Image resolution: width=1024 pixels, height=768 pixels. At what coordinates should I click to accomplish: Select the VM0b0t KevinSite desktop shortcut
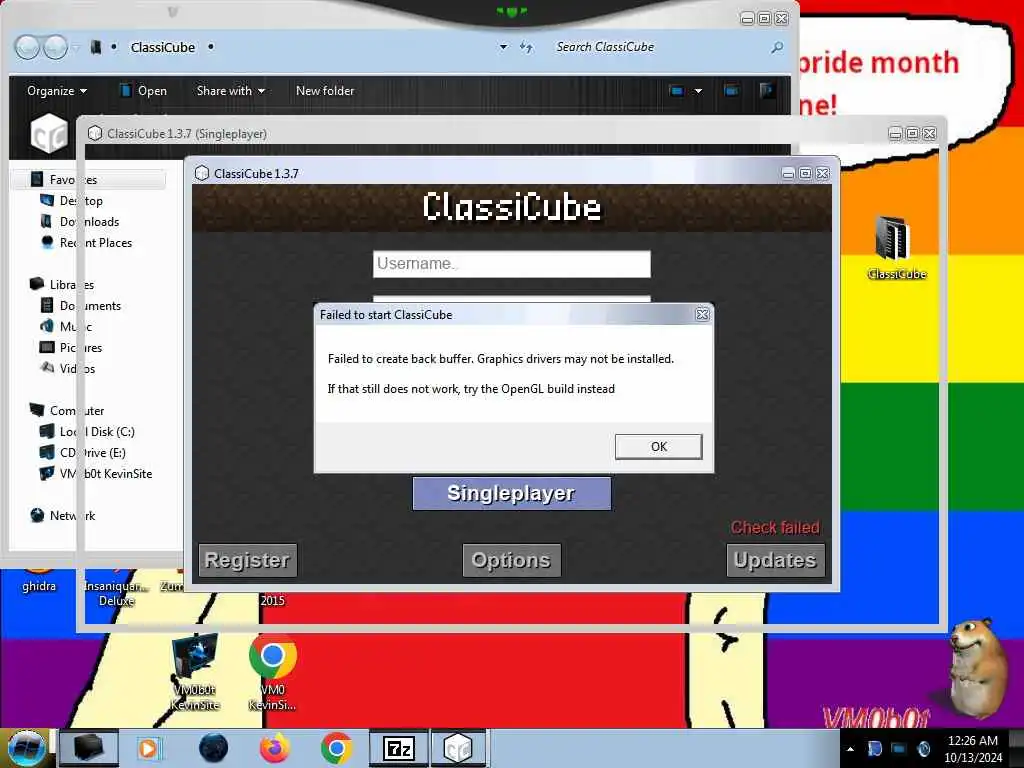(195, 673)
